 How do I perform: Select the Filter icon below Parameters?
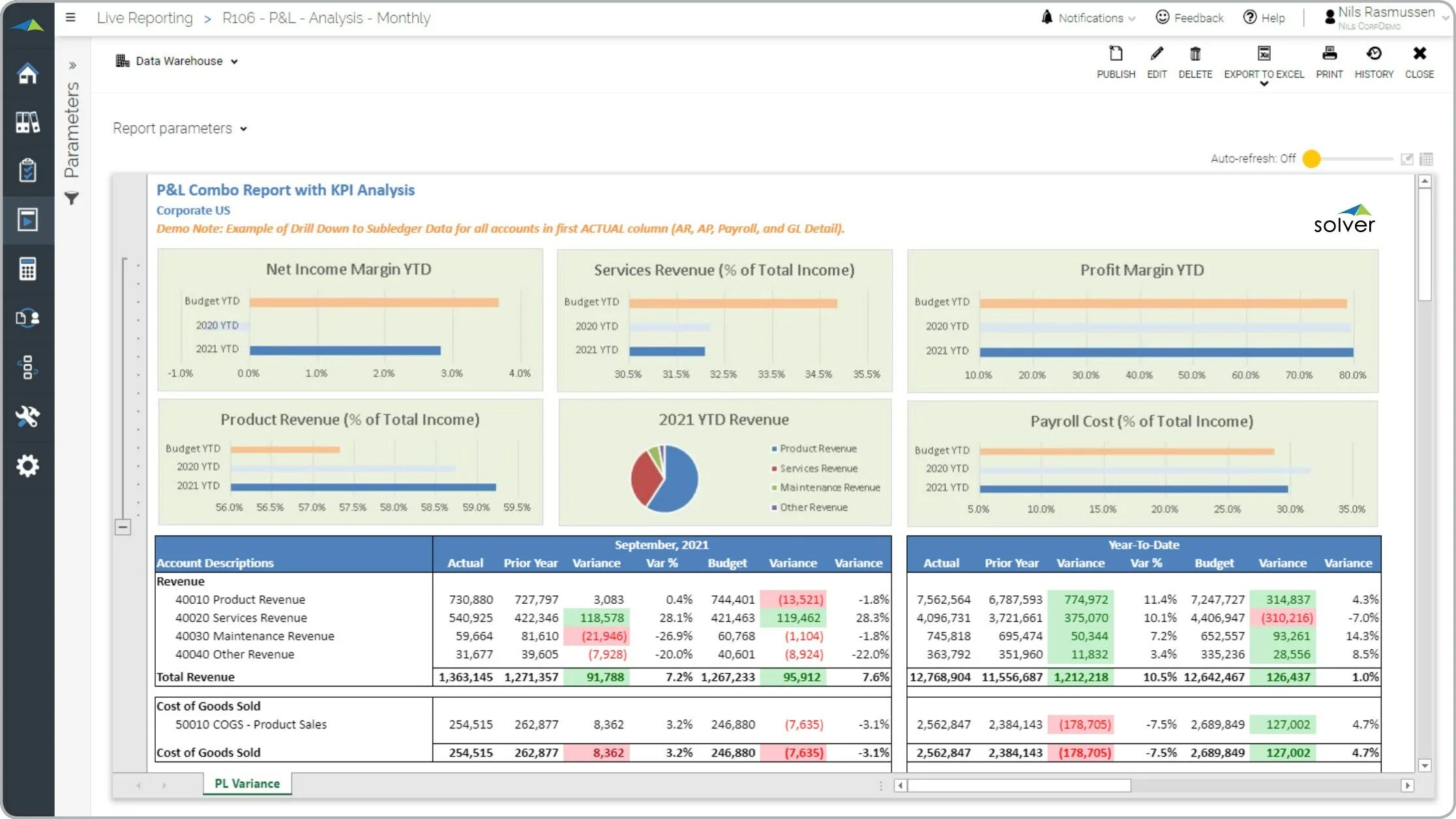[72, 198]
